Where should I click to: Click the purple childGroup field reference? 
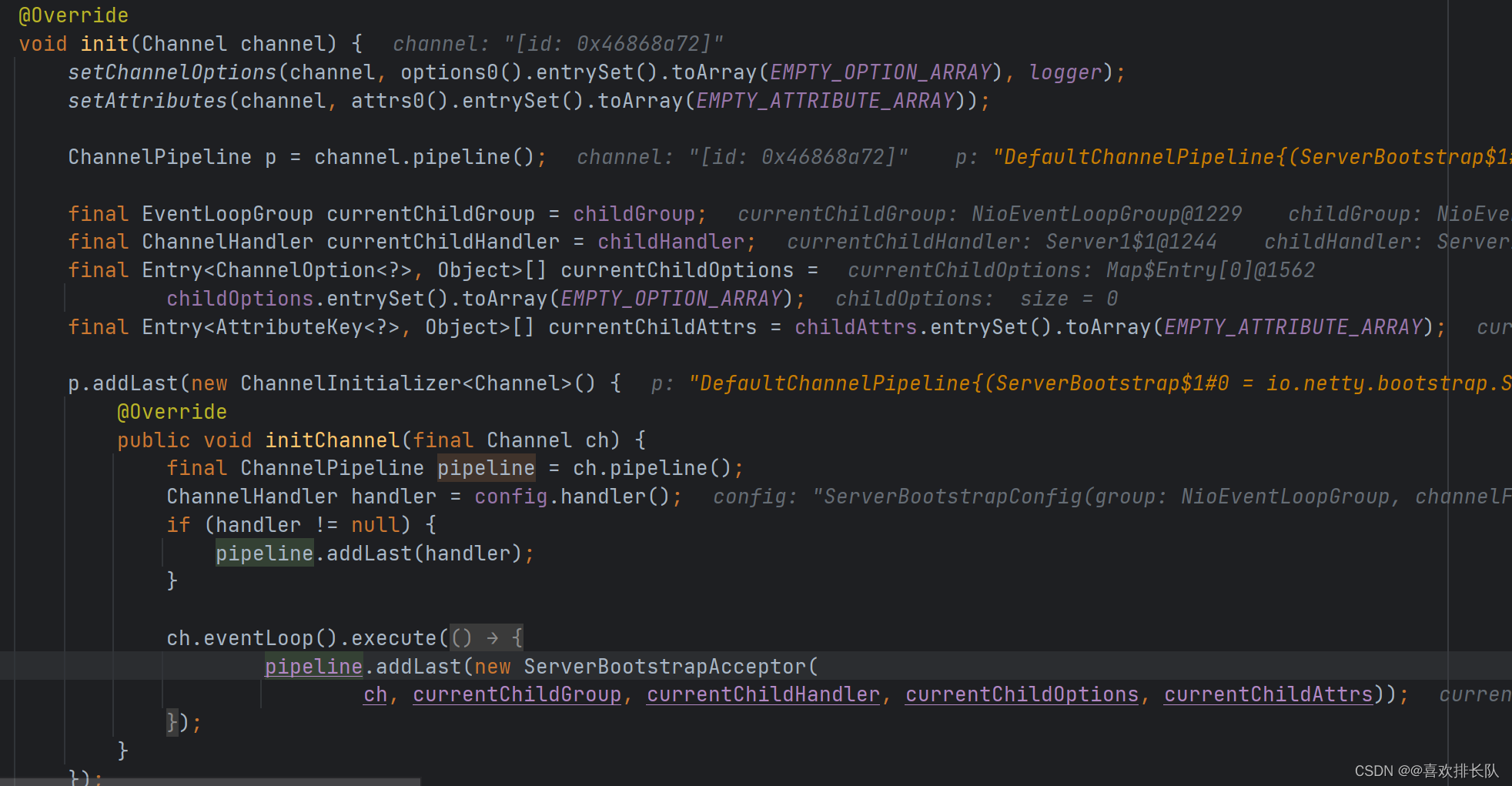pos(634,214)
